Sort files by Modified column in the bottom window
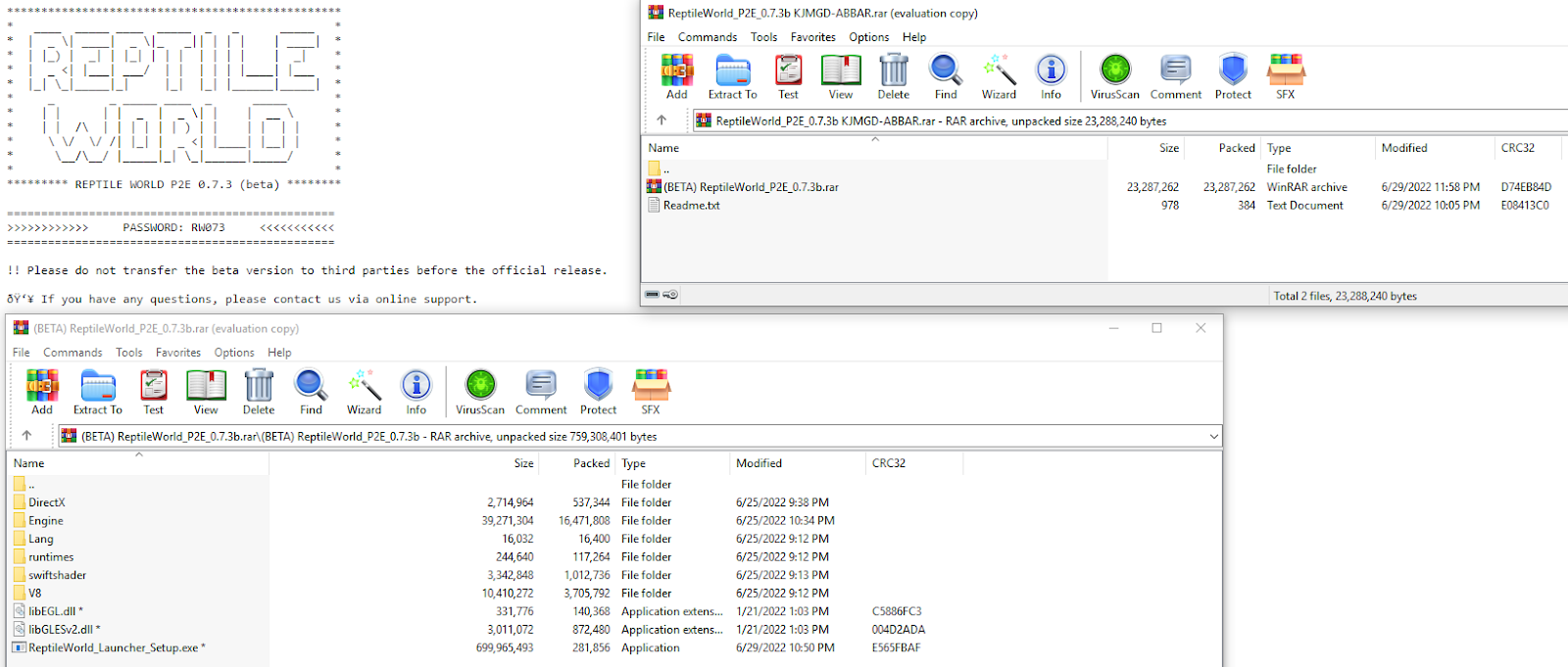This screenshot has height=667, width=1568. (x=759, y=463)
